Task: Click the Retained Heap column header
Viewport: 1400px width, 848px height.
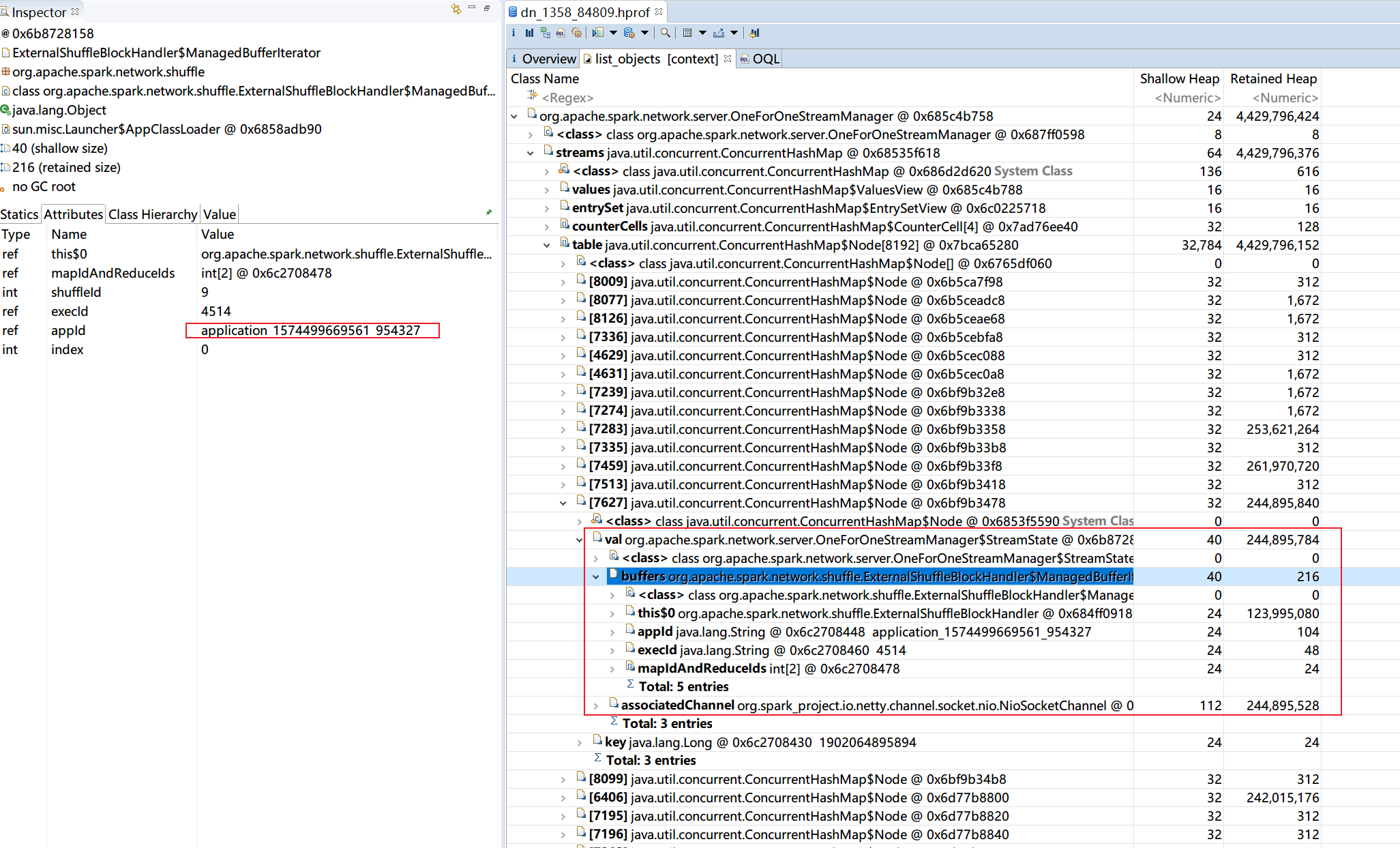Action: click(1272, 78)
